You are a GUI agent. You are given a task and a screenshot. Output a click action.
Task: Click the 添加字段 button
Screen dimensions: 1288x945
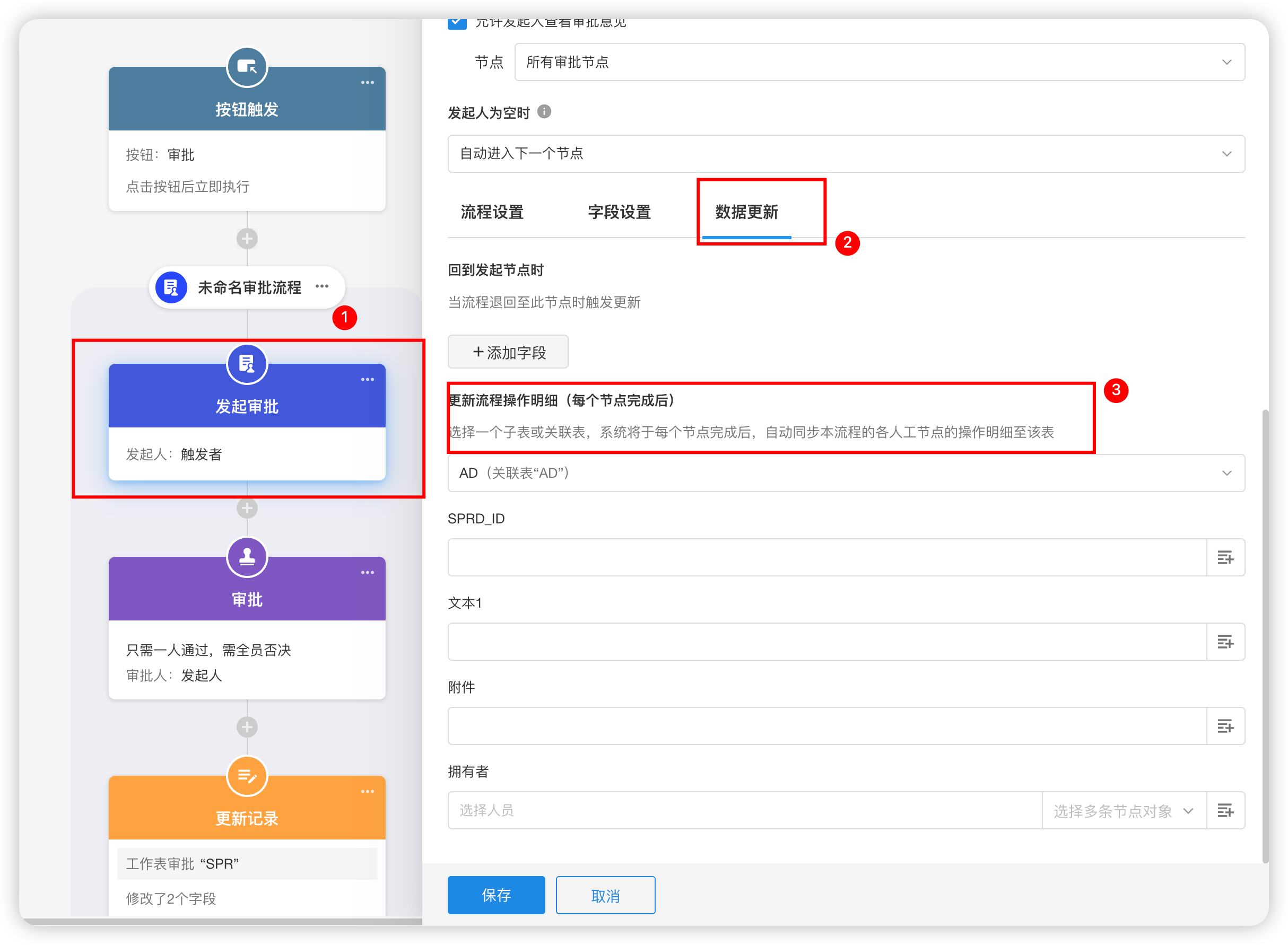point(508,352)
